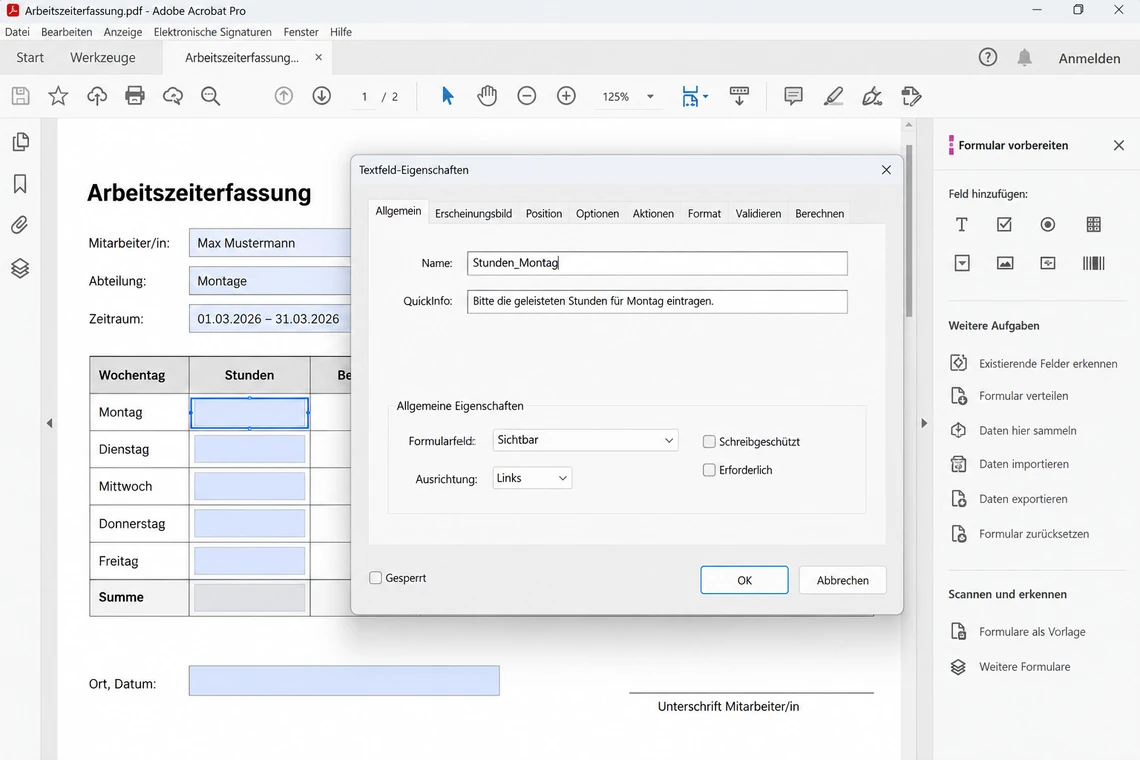The width and height of the screenshot is (1140, 760).
Task: Click the upload to cloud icon
Action: pos(97,96)
